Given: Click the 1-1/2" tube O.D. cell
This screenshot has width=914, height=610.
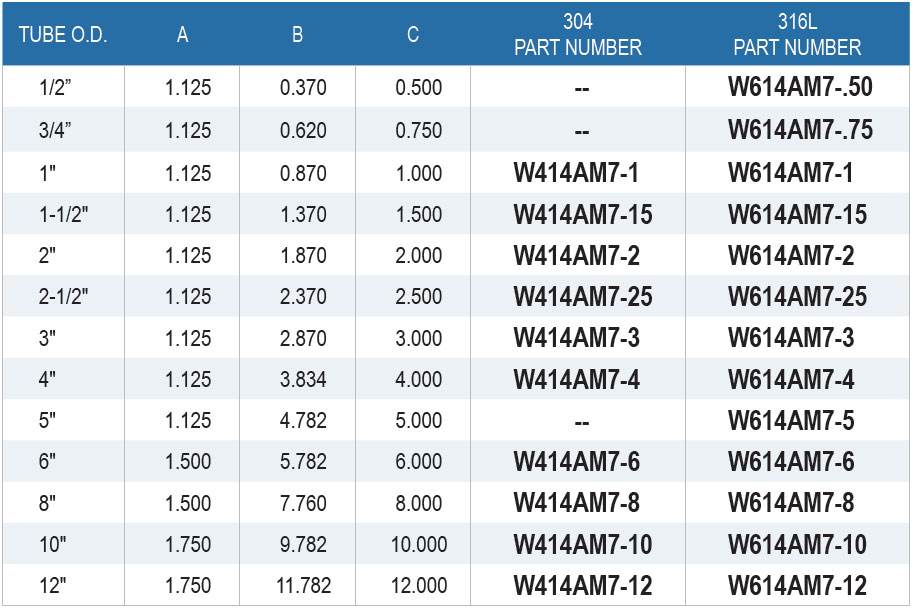Looking at the screenshot, I should coord(63,215).
